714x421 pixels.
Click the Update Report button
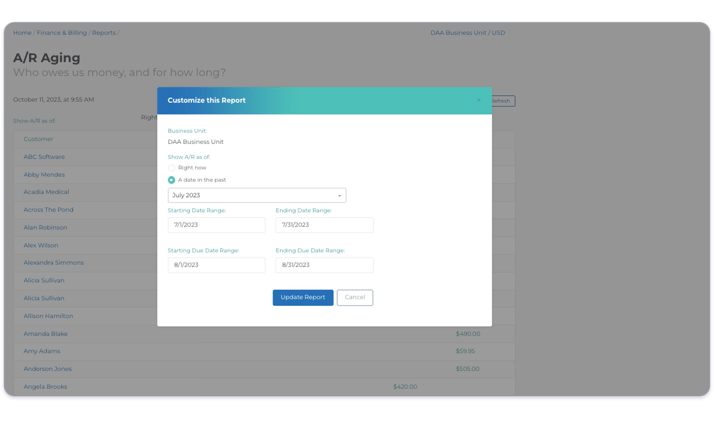[x=303, y=297]
